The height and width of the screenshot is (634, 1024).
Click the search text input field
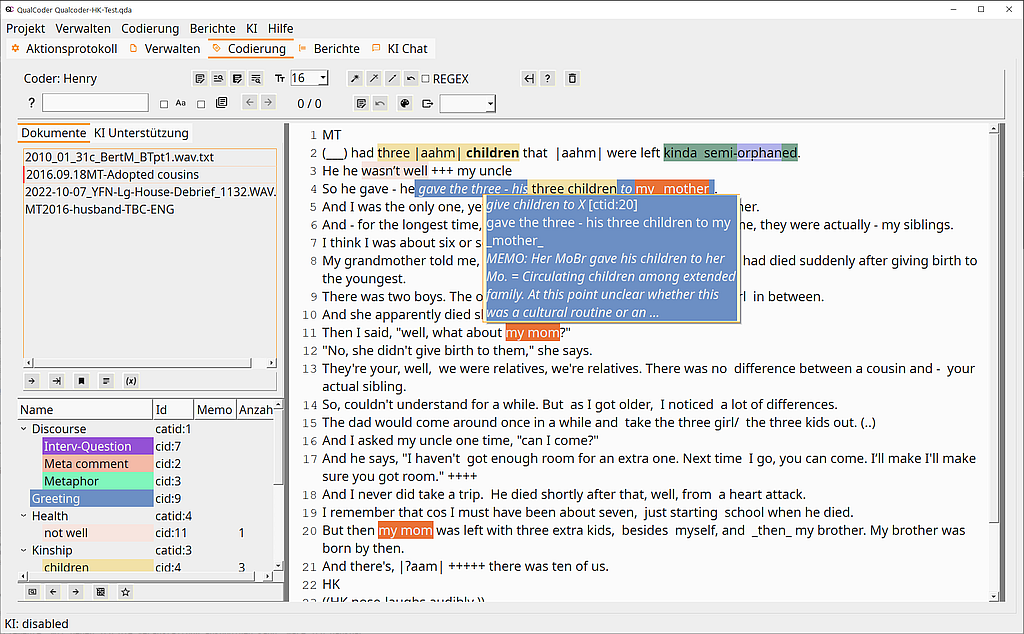point(95,103)
